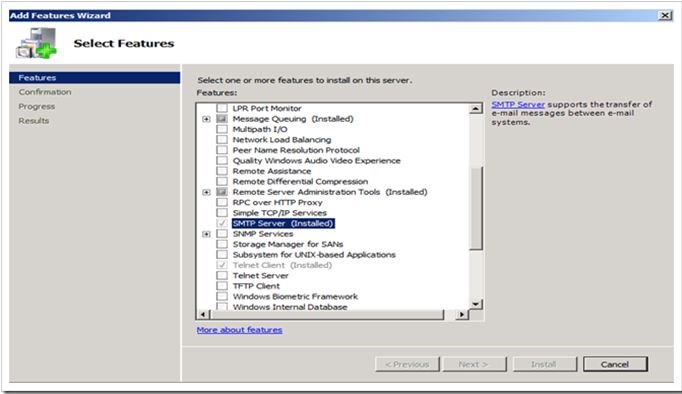Viewport: 682px width, 394px height.
Task: Toggle the Message Queuing checkbox
Action: 222,119
